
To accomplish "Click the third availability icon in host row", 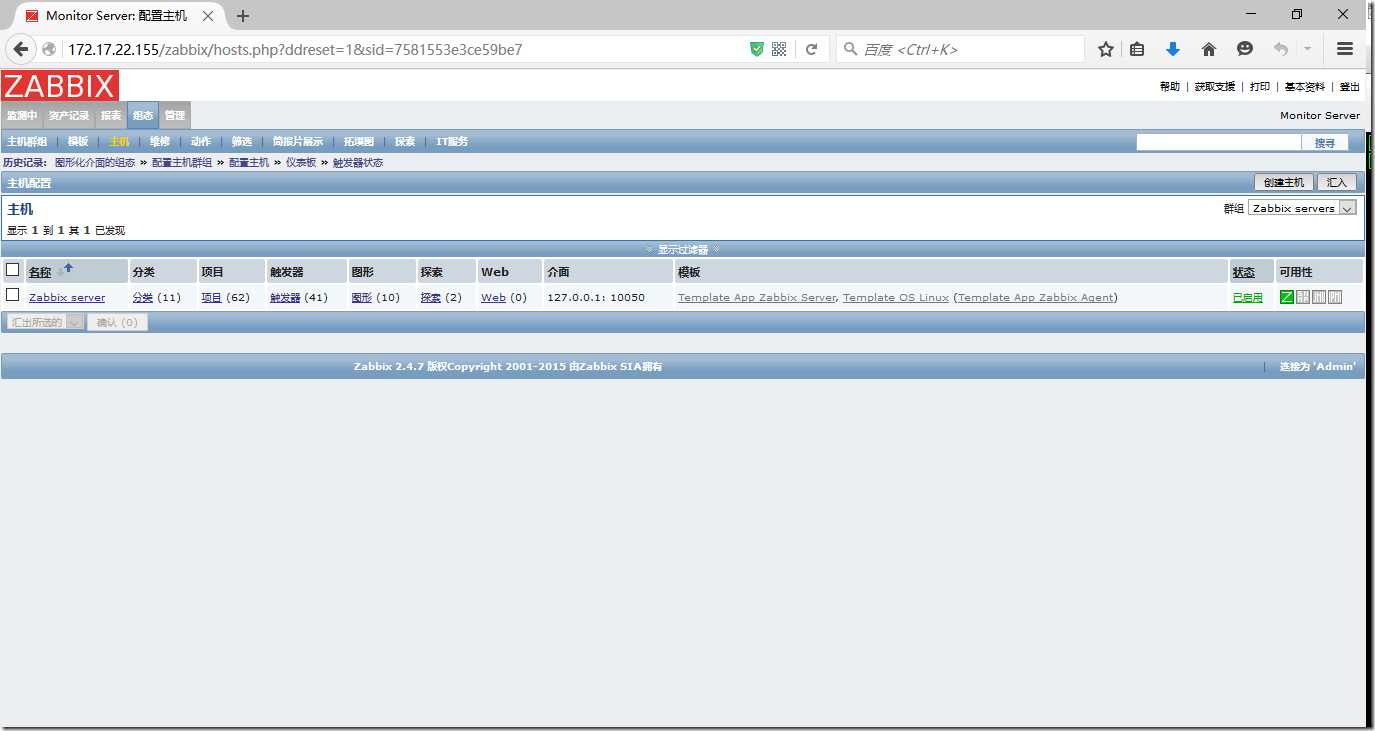I will [x=1319, y=297].
